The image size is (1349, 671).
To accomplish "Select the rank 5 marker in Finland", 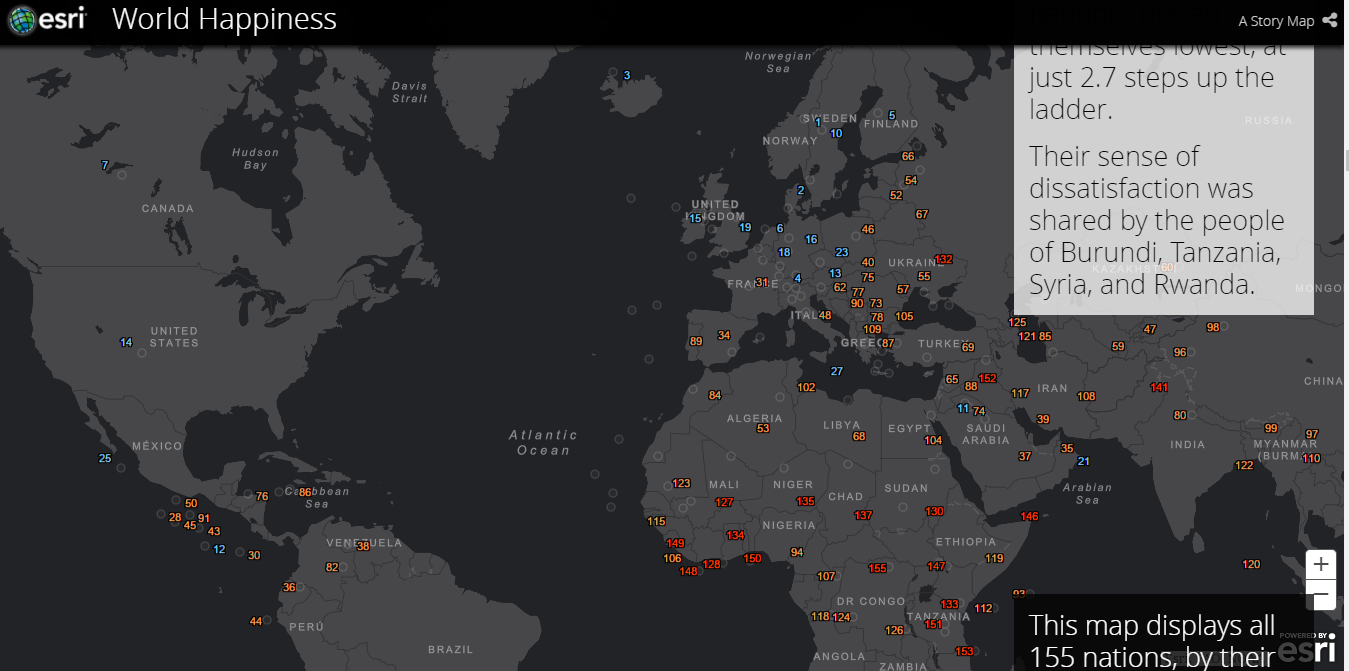I will click(892, 115).
